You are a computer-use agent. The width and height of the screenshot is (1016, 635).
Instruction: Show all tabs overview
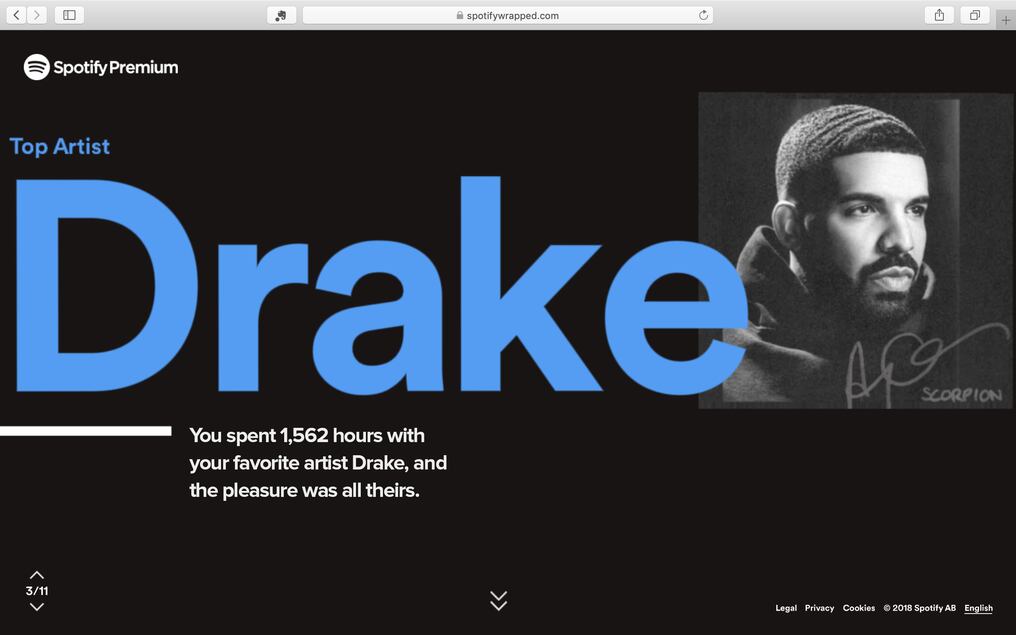(975, 15)
